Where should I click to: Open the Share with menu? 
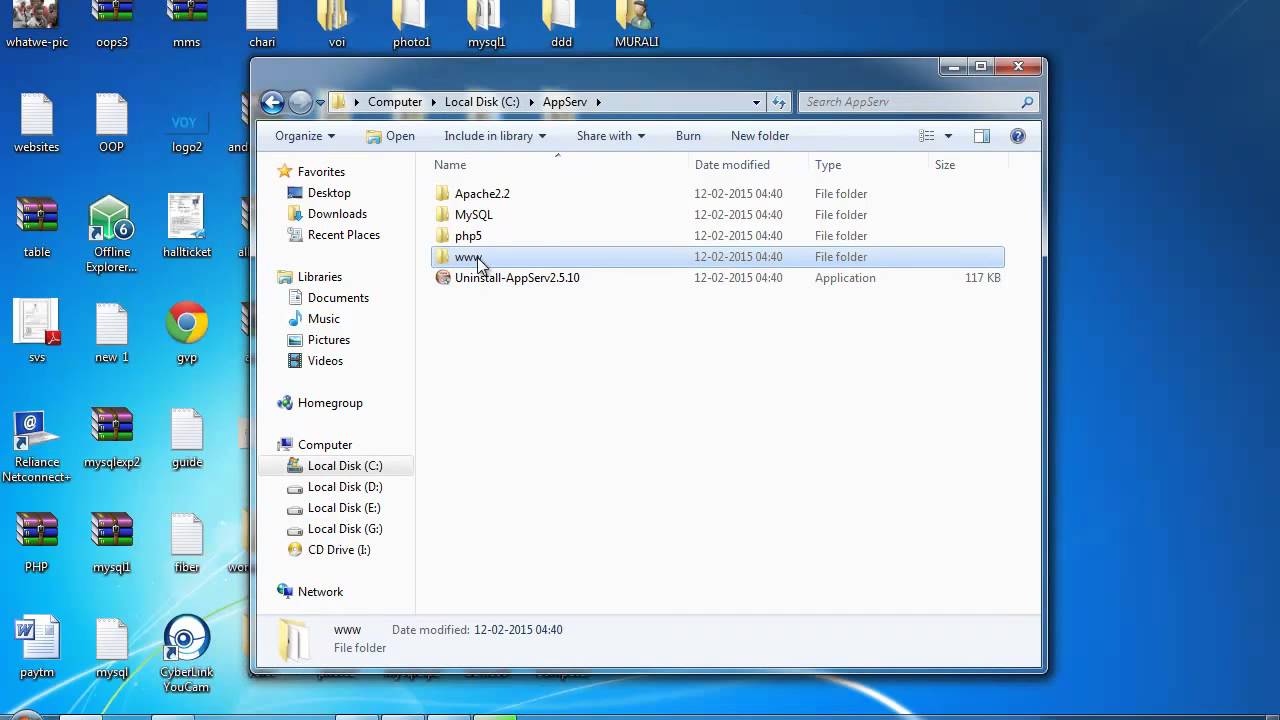[x=611, y=136]
